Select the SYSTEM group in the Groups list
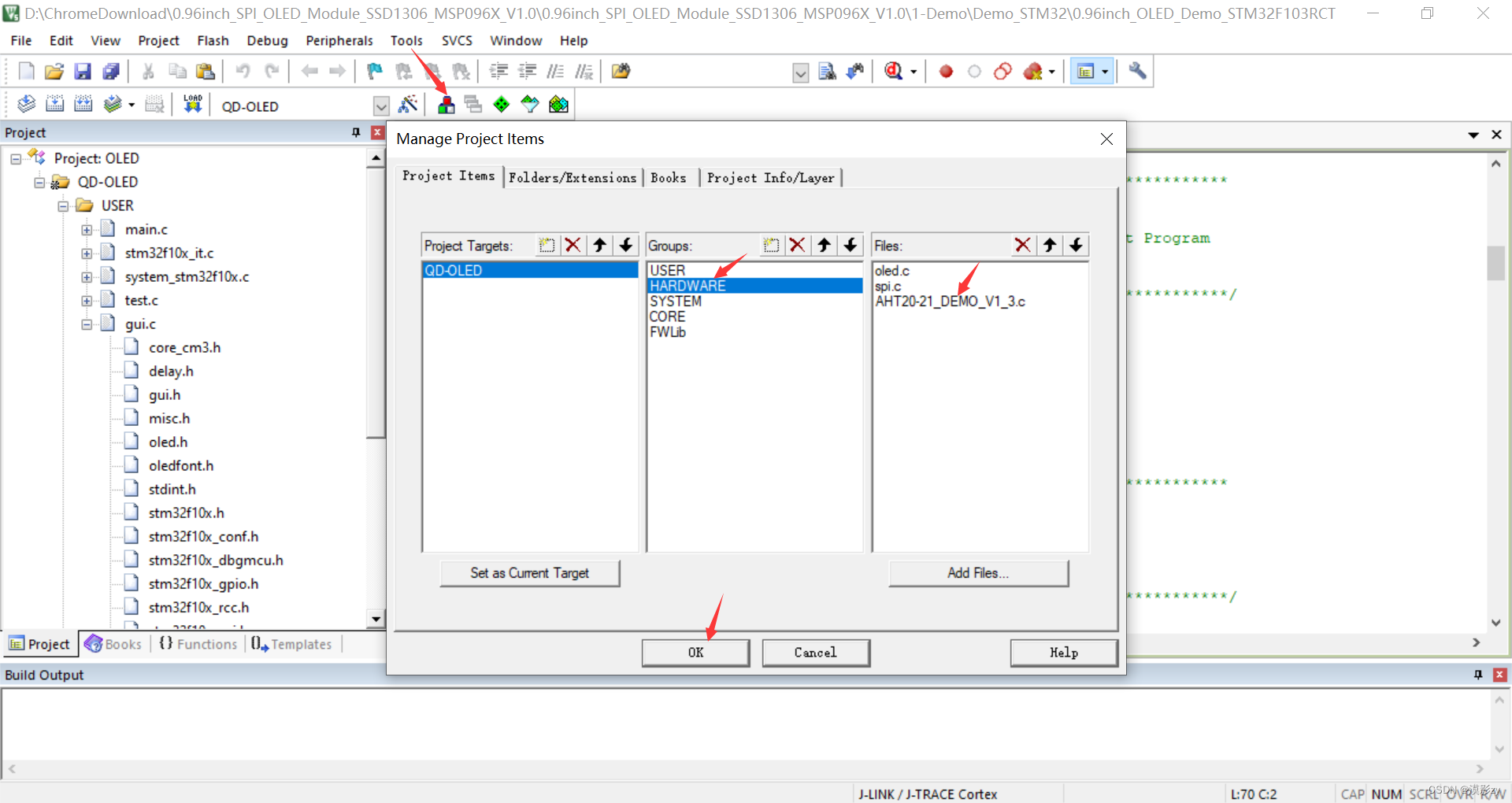 [754, 302]
